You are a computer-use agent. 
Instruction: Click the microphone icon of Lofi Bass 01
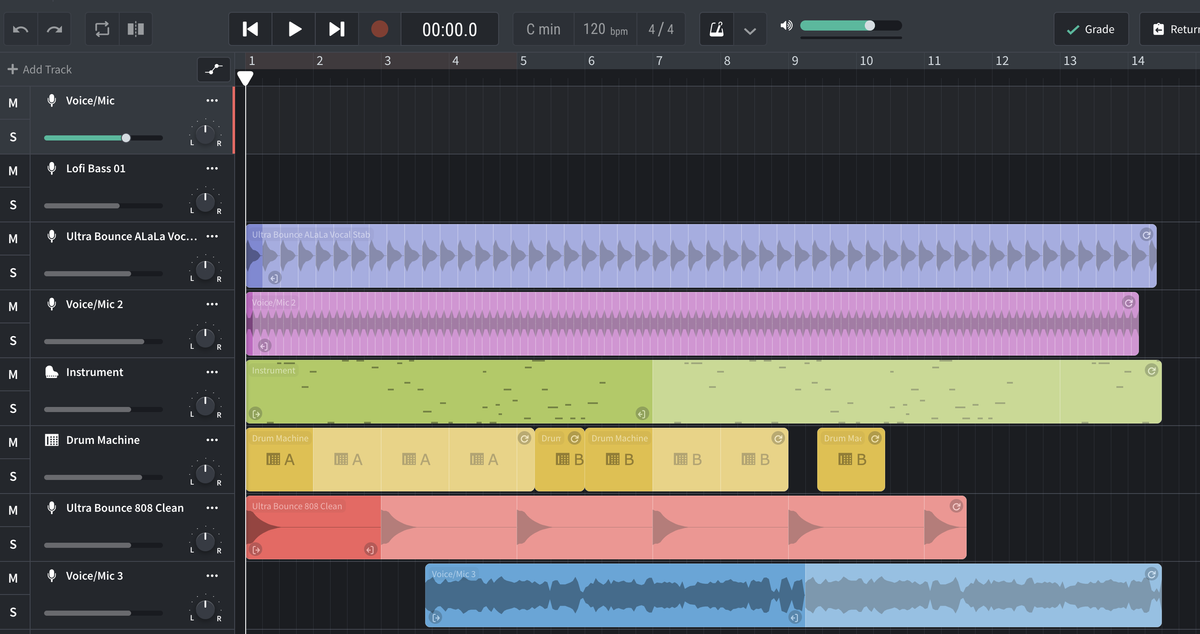(52, 168)
